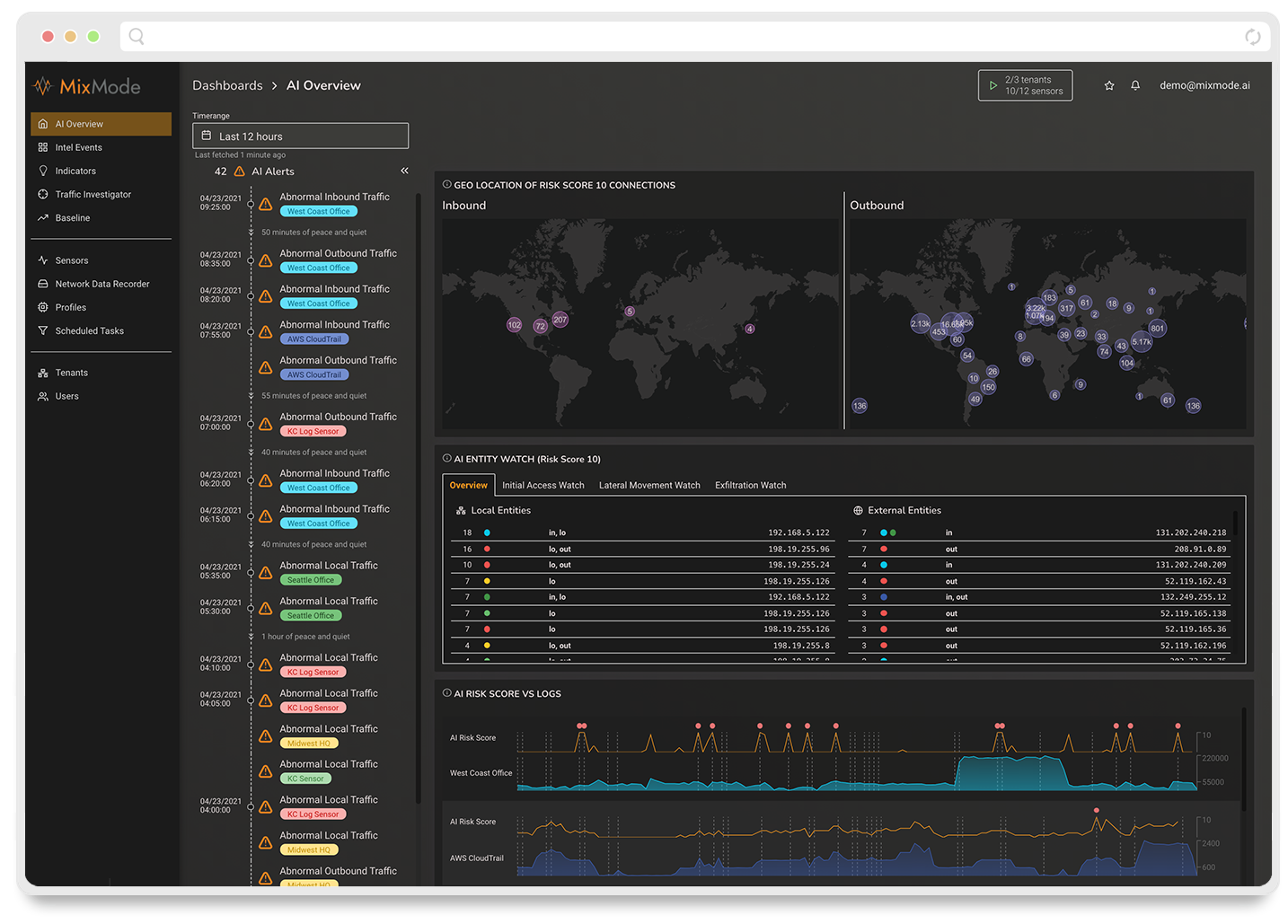This screenshot has height=924, width=1288.
Task: Switch to the Initial Access Watch tab
Action: (543, 485)
